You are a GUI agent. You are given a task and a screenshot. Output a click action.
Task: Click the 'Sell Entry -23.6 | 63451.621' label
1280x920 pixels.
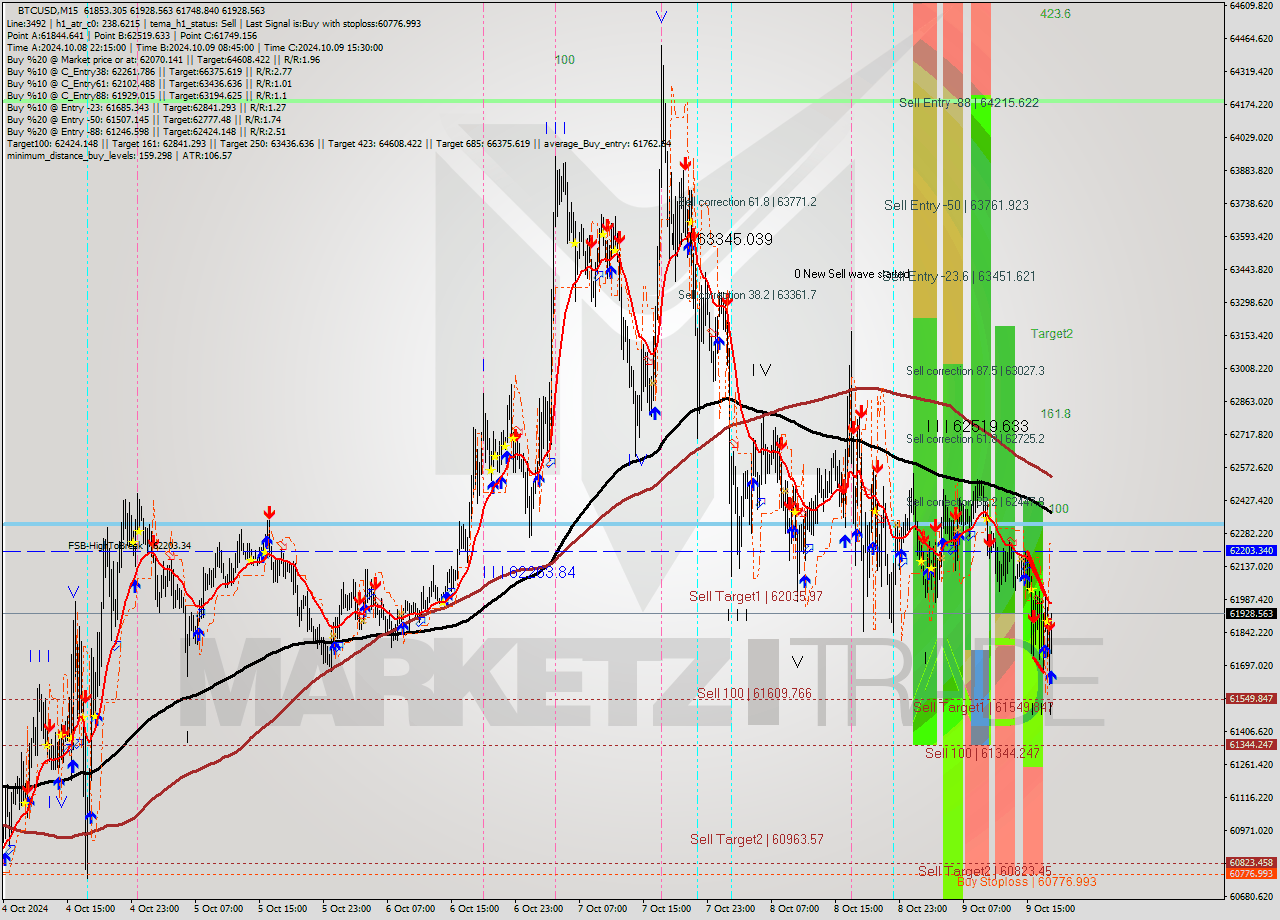958,277
